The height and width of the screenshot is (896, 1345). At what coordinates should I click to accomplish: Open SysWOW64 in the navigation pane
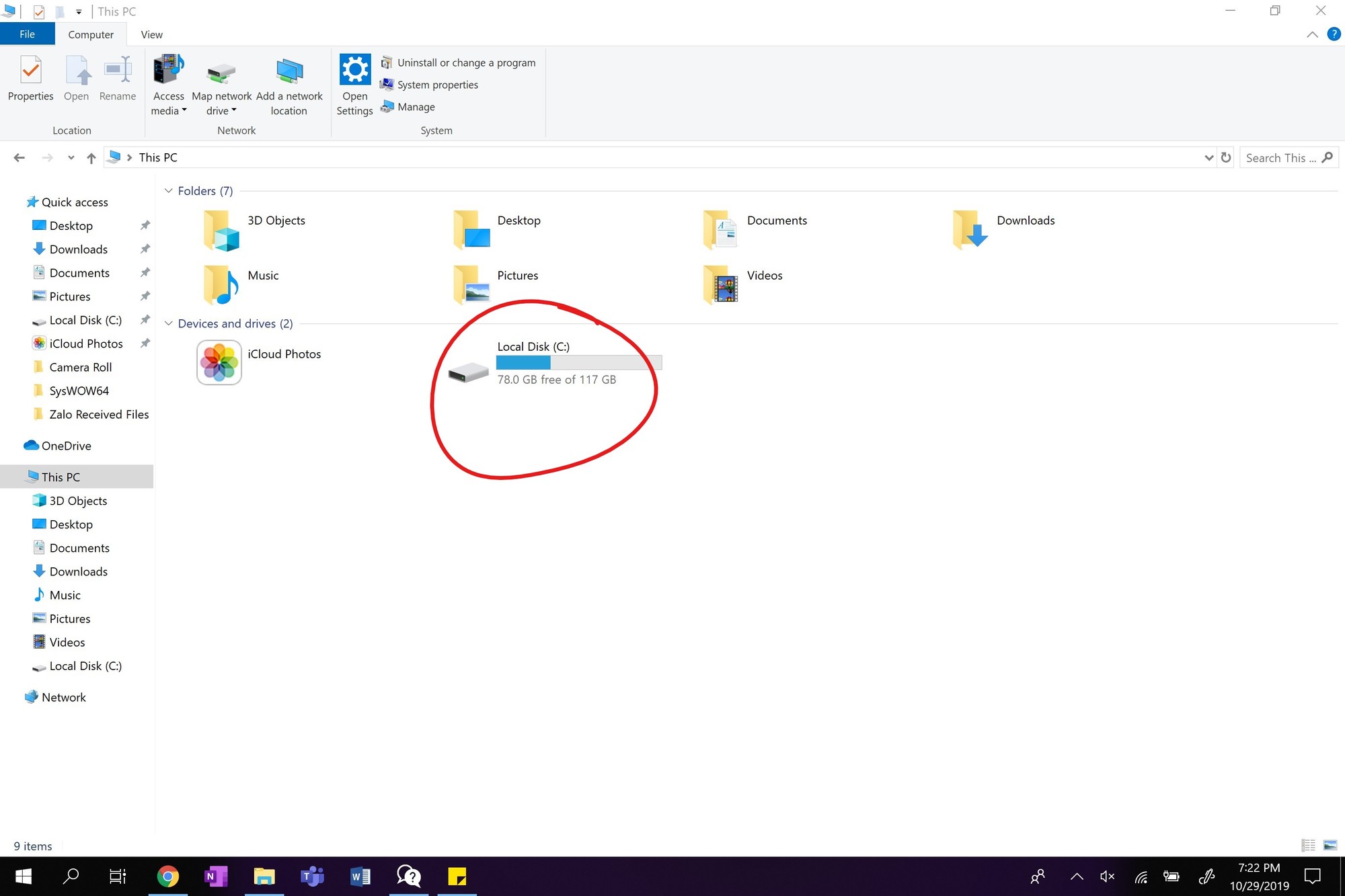tap(71, 391)
